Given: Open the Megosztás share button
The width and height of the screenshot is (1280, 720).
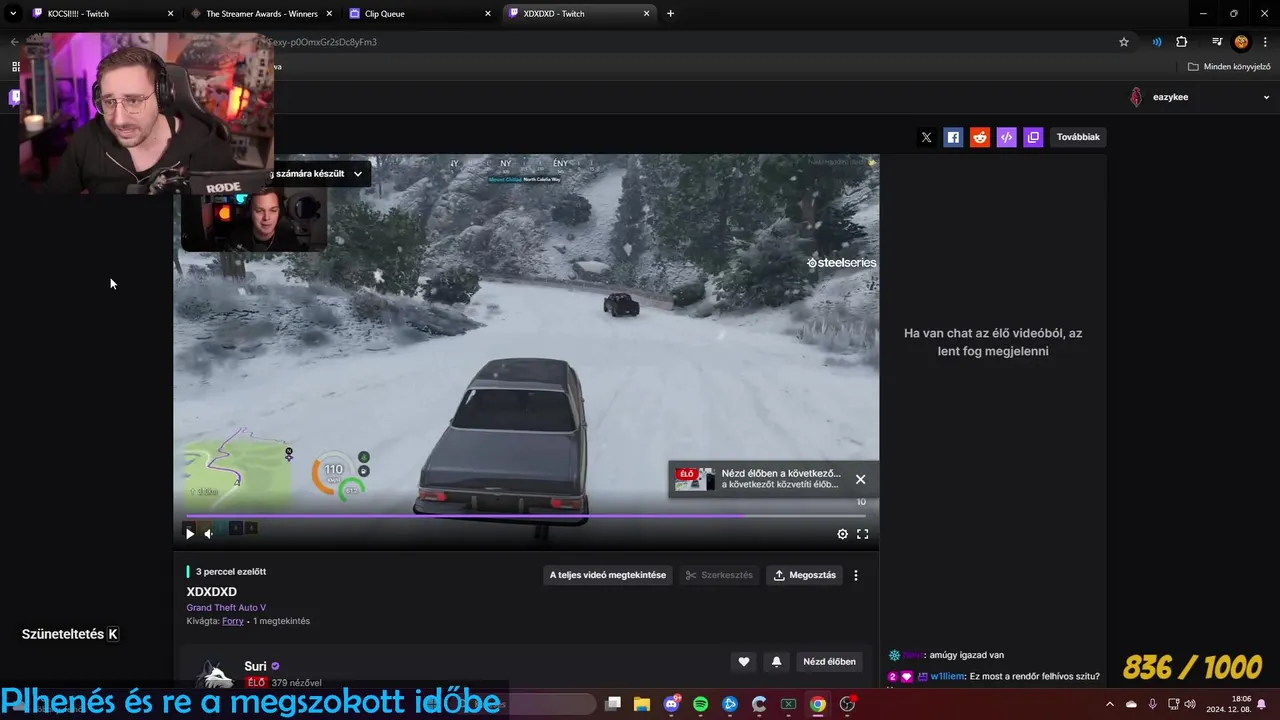Looking at the screenshot, I should point(805,575).
